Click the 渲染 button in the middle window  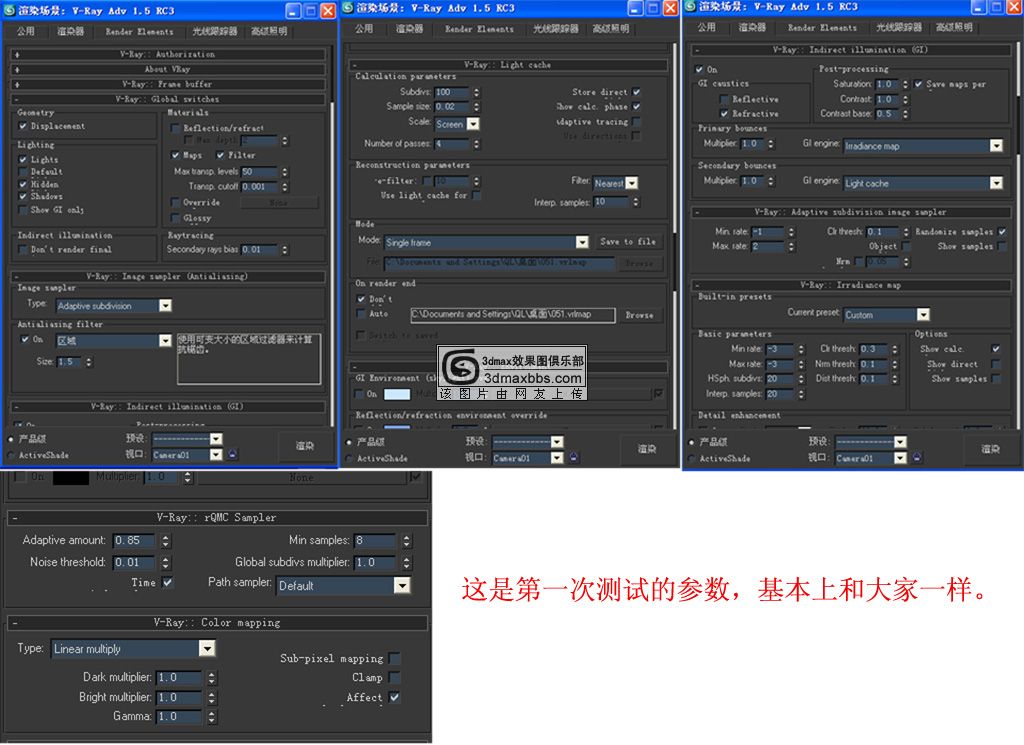click(x=647, y=449)
